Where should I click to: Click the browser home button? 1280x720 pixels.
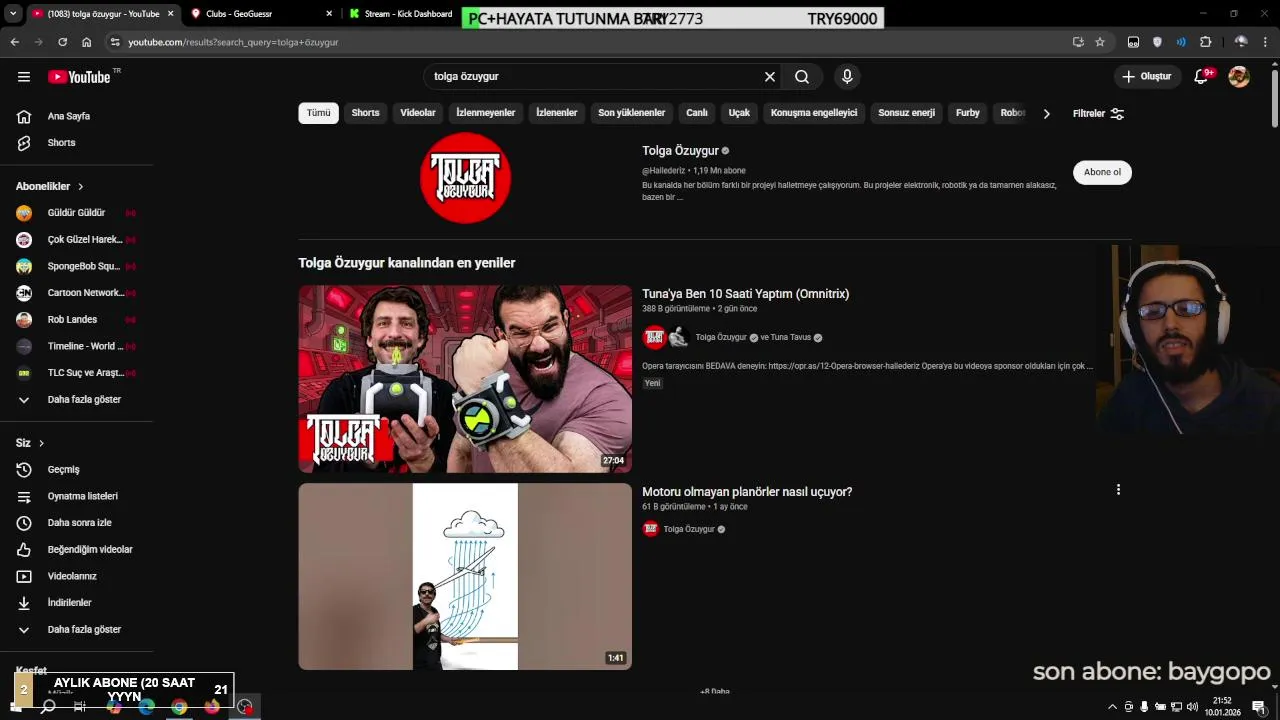pyautogui.click(x=87, y=42)
